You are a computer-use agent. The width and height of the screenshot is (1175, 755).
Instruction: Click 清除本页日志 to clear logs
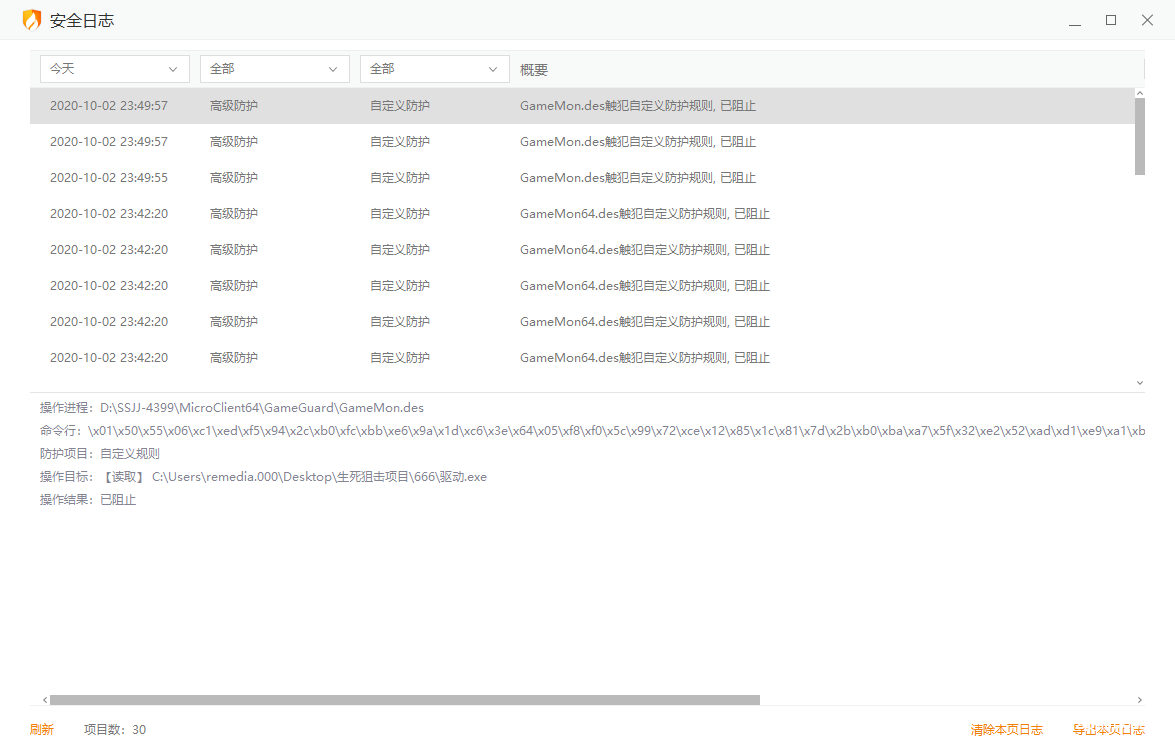click(x=1006, y=730)
